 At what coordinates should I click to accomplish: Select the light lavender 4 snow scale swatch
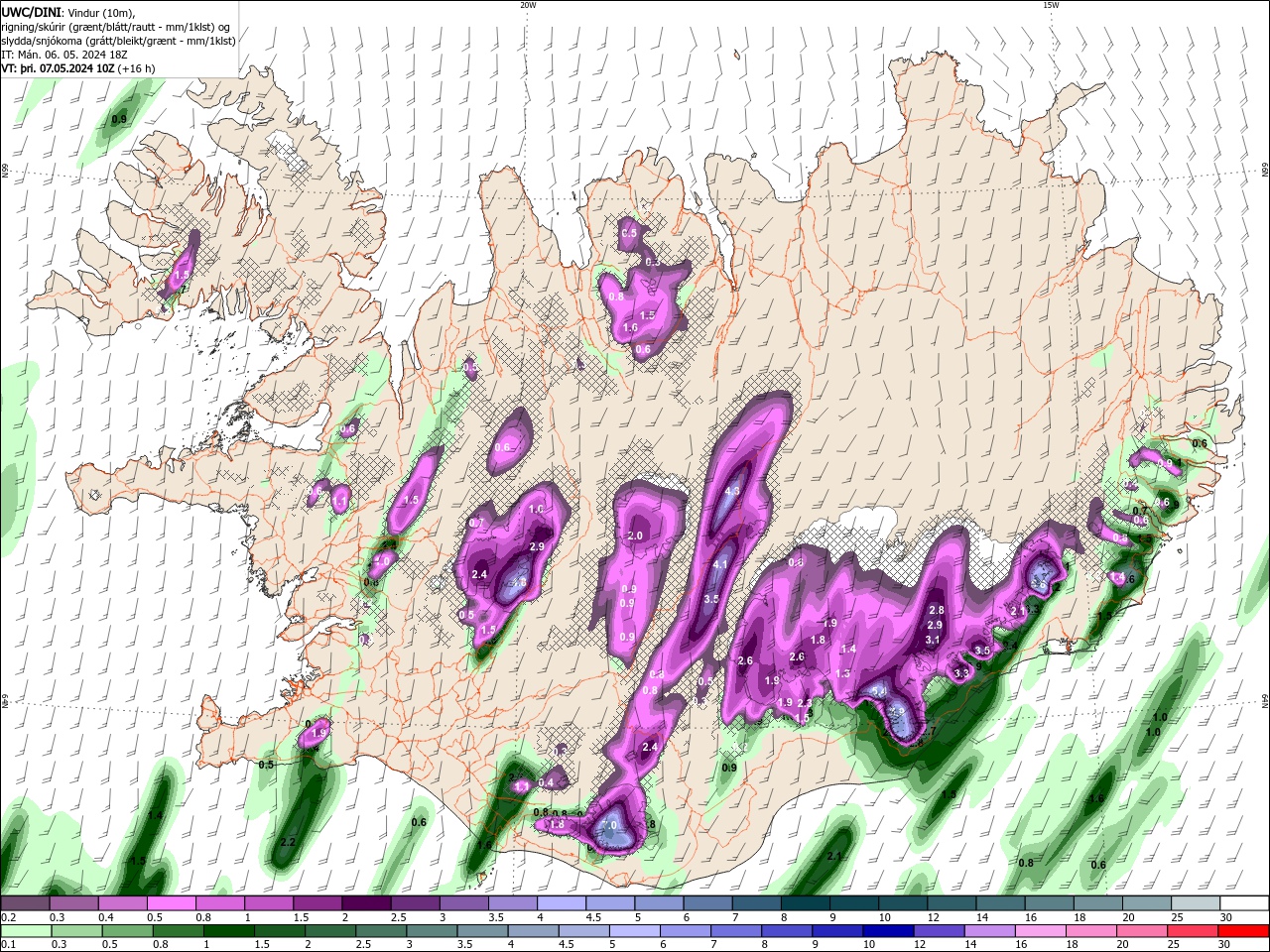click(x=563, y=902)
